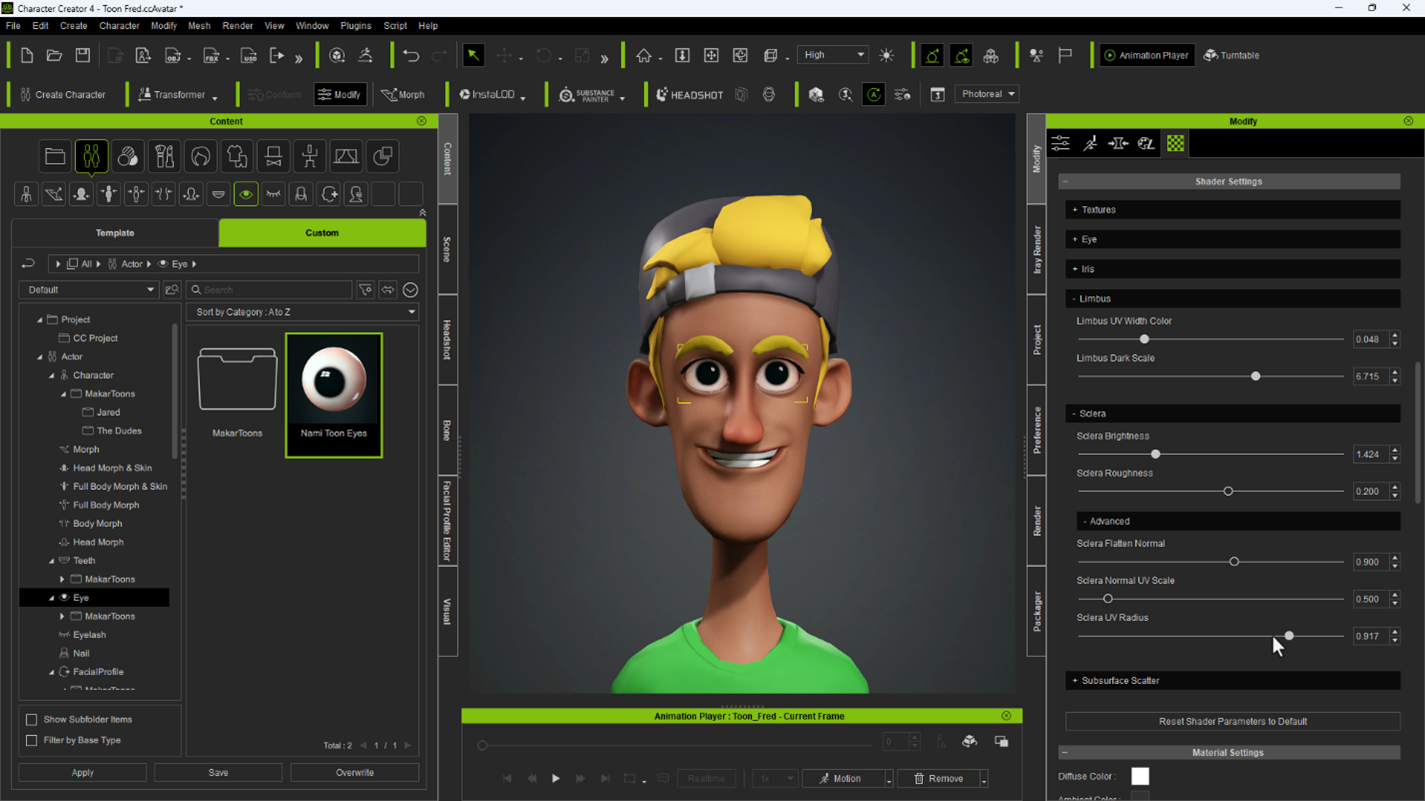Open the Photoreal render mode dropdown
Screen dimensions: 1425x801
pyautogui.click(x=987, y=94)
